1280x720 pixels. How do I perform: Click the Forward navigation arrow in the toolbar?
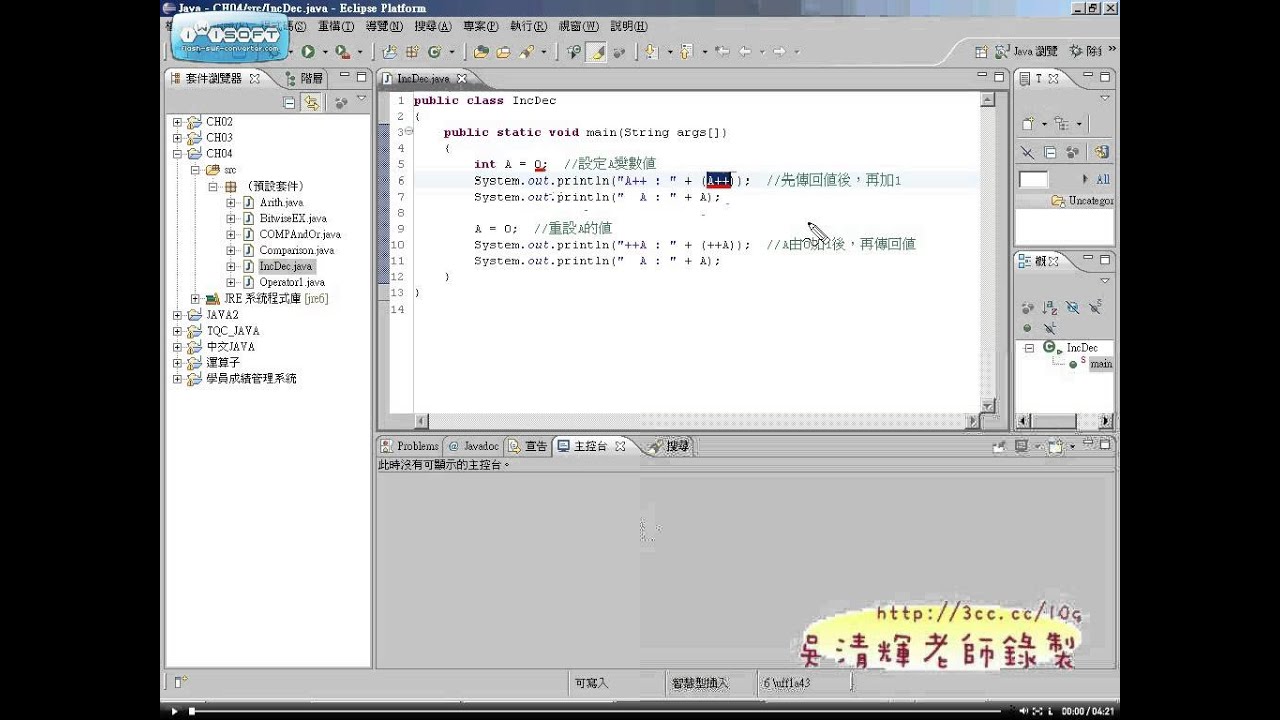[x=779, y=51]
